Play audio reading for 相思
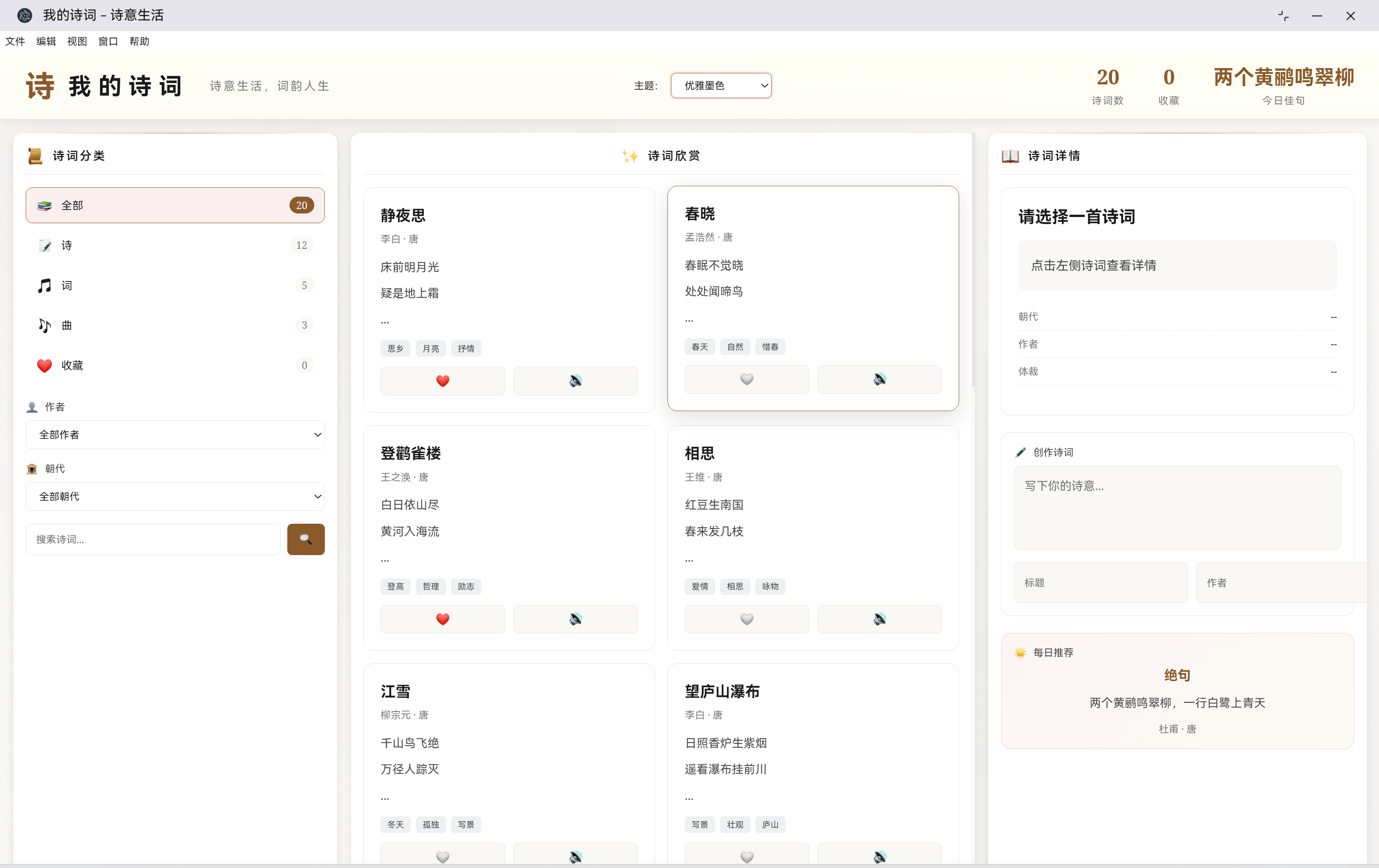Viewport: 1379px width, 868px height. point(880,619)
